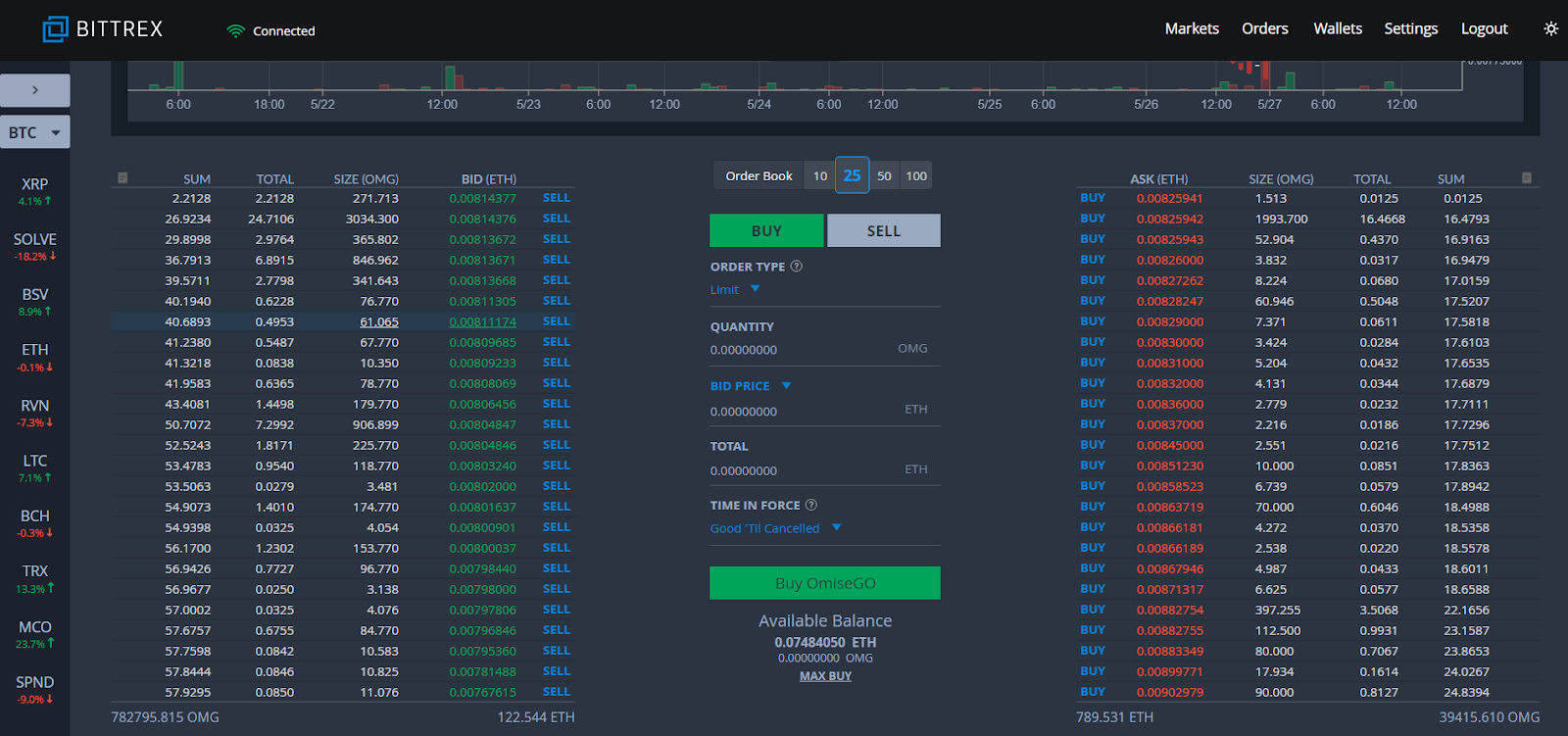Viewport: 1568px width, 736px height.
Task: Click BUY at ask 0.00851230
Action: click(1093, 466)
